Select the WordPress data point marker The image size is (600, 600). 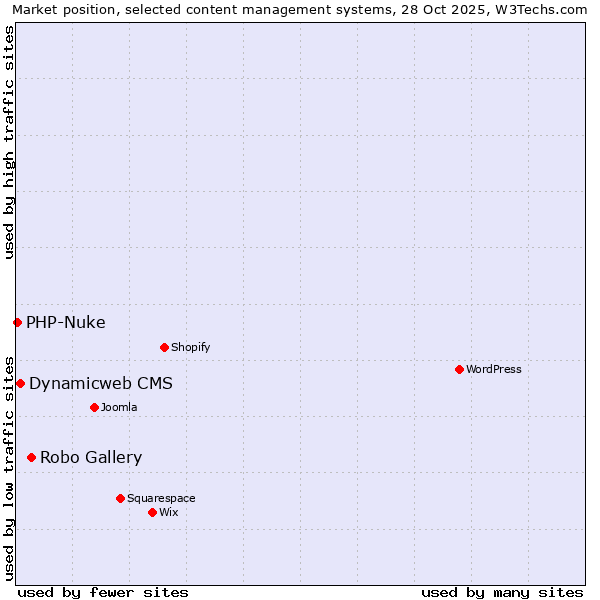tap(459, 369)
